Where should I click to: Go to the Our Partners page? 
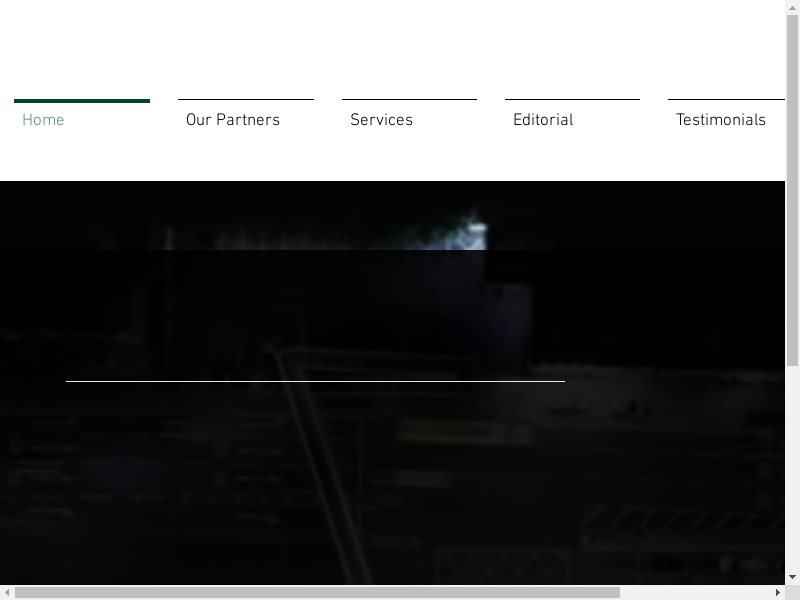pyautogui.click(x=233, y=120)
